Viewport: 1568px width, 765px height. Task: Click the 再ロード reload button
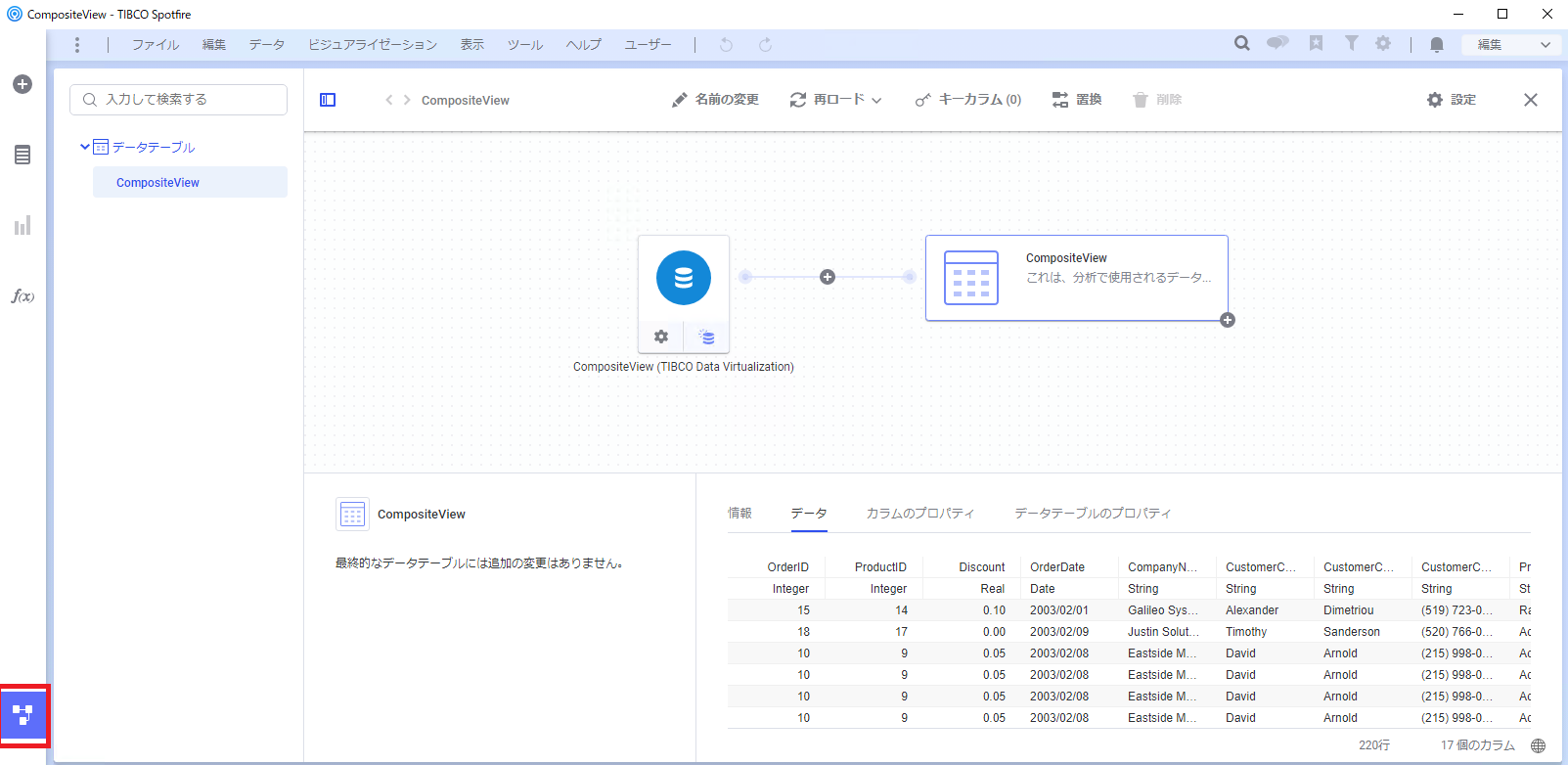click(x=828, y=100)
